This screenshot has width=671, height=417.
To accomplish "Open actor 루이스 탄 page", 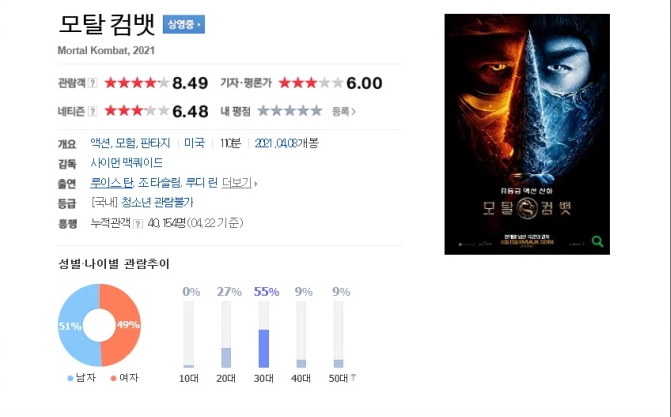I will (112, 183).
